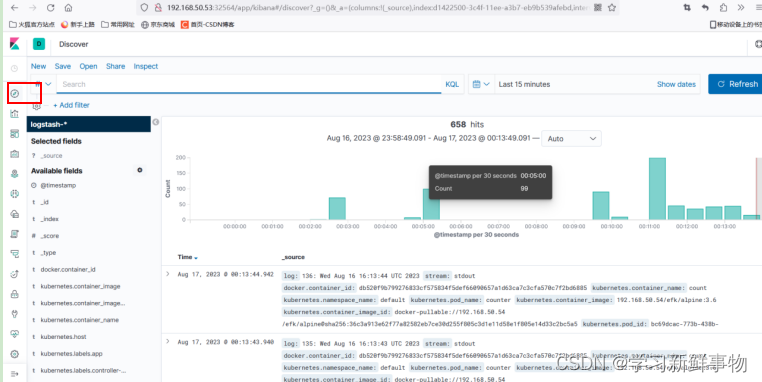Click the tallest histogram bar at 00:11:00
This screenshot has width=762, height=382.
tap(657, 189)
